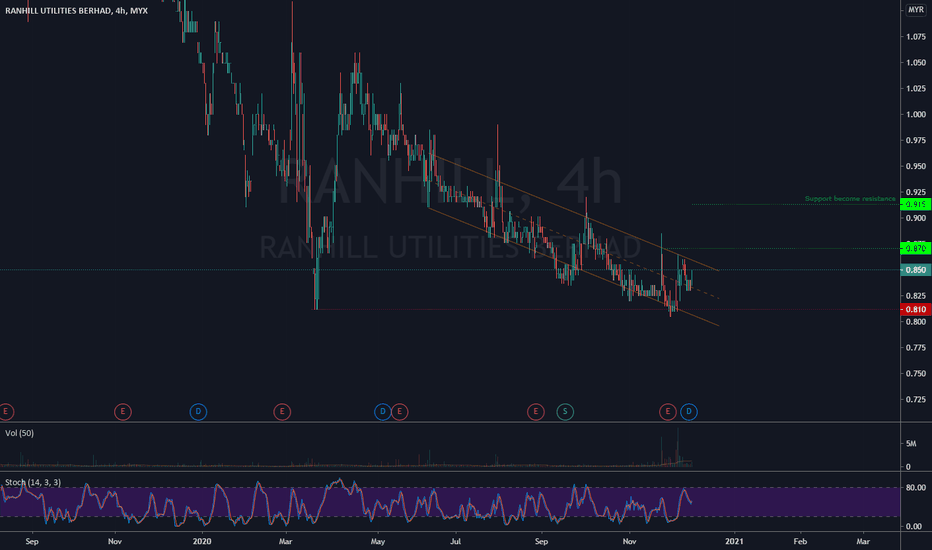The height and width of the screenshot is (550, 932).
Task: Select the Vol (50) indicator label
Action: (x=20, y=433)
